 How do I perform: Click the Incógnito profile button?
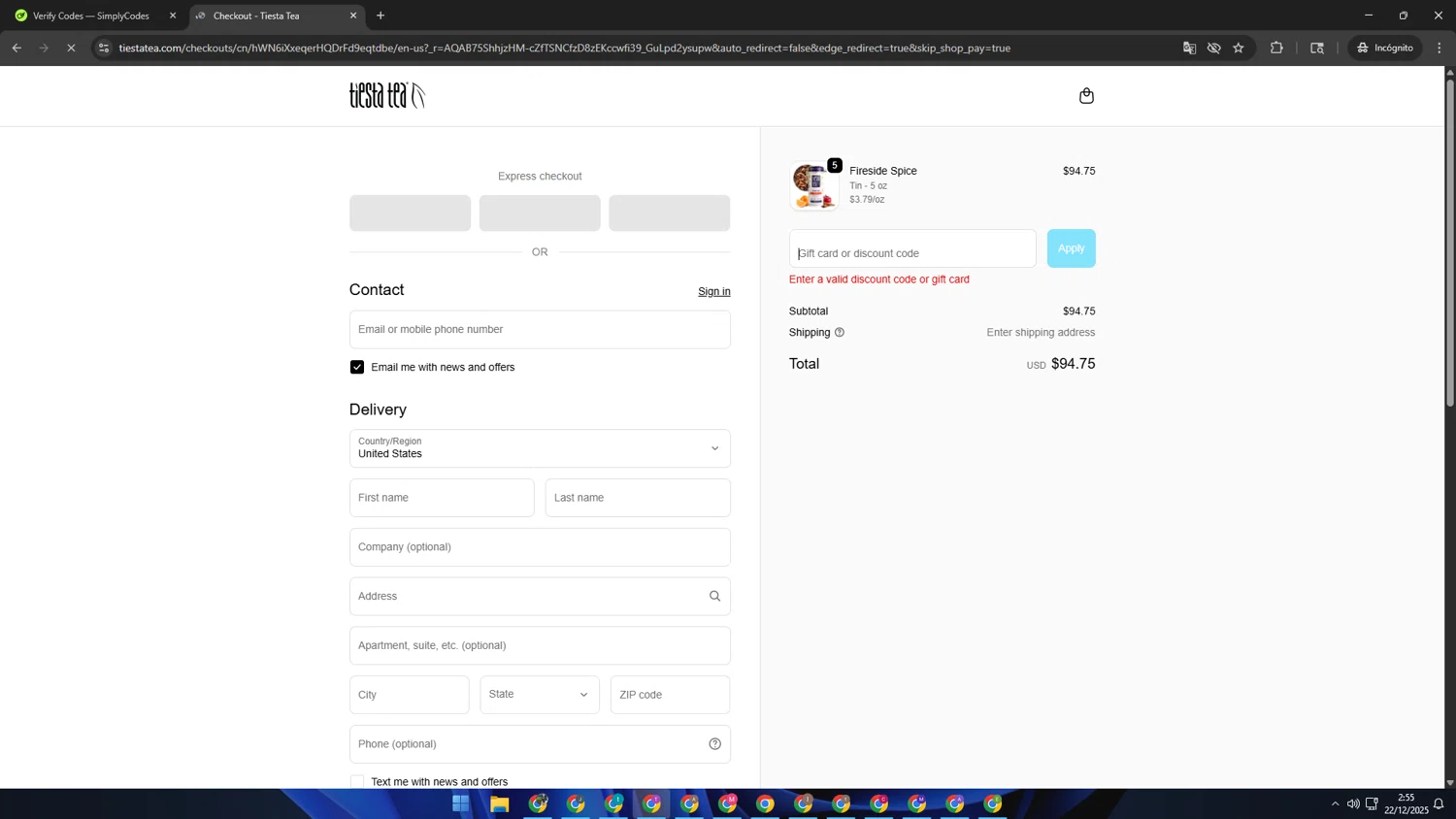pos(1385,48)
